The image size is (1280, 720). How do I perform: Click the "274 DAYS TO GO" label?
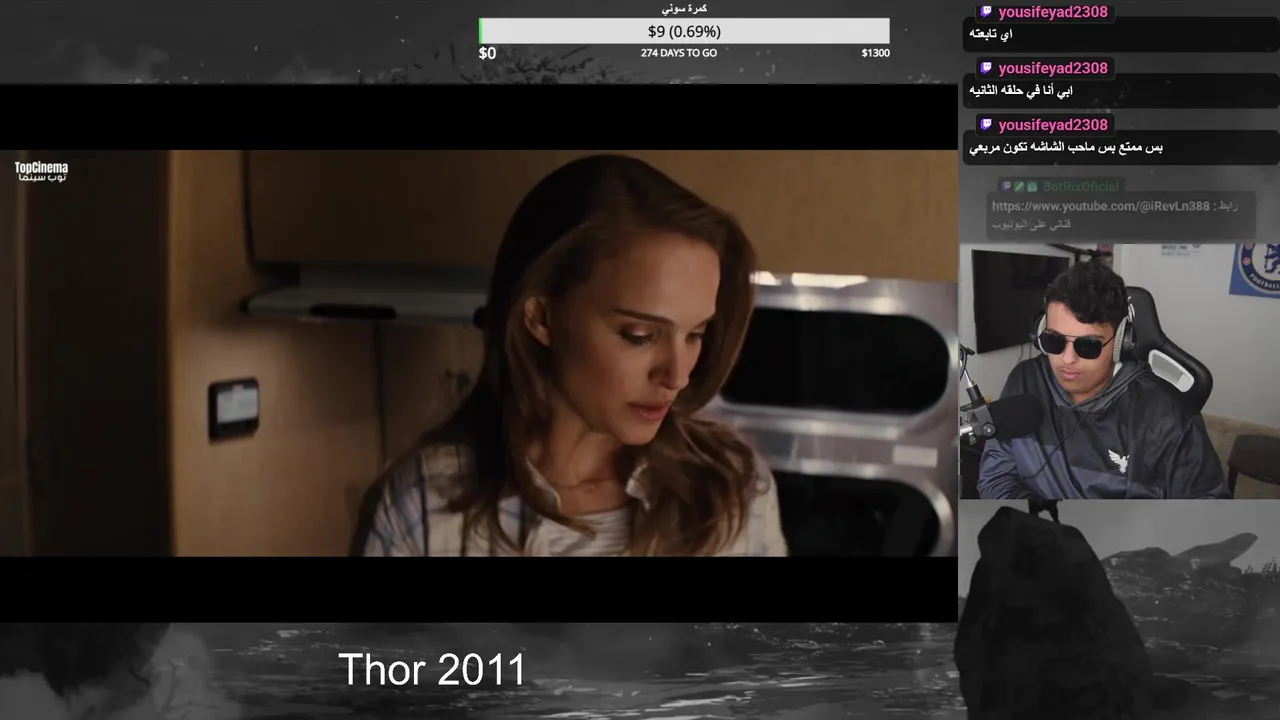coord(679,53)
